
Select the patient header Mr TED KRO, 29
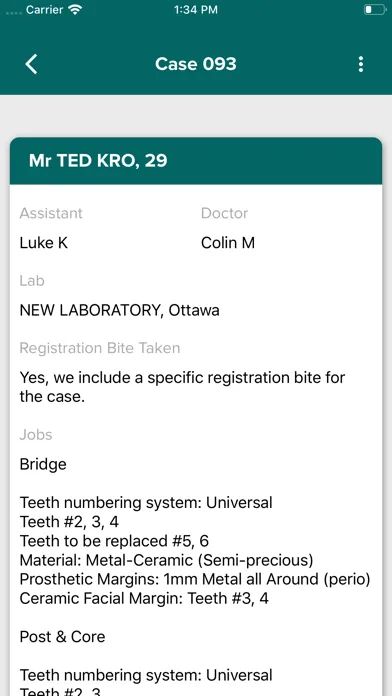coord(98,161)
